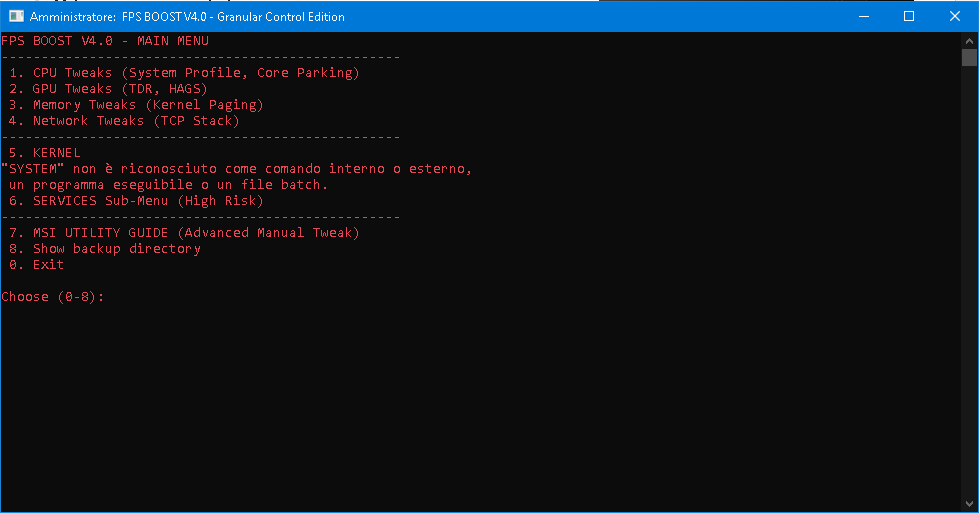980x513 pixels.
Task: Click the vertical scrollbar thumb
Action: [x=969, y=57]
